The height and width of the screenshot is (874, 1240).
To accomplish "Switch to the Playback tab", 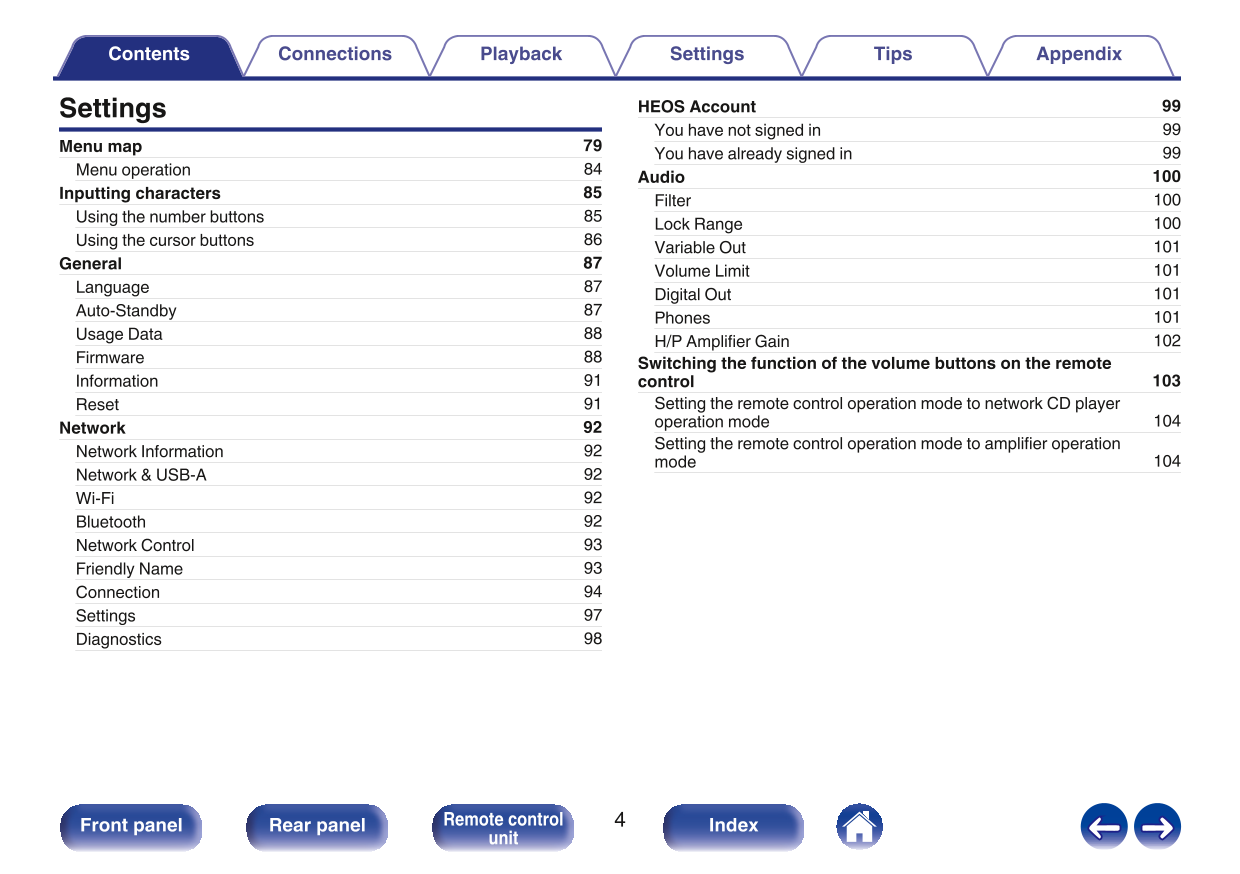I will pos(521,55).
